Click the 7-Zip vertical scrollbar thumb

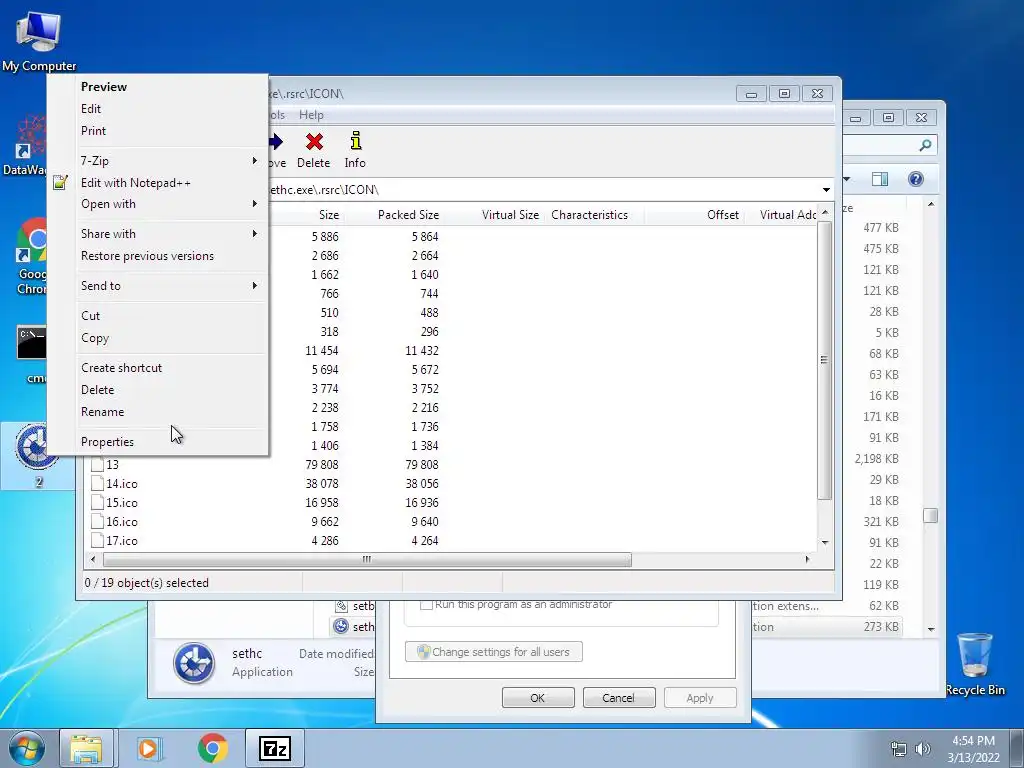pyautogui.click(x=825, y=360)
